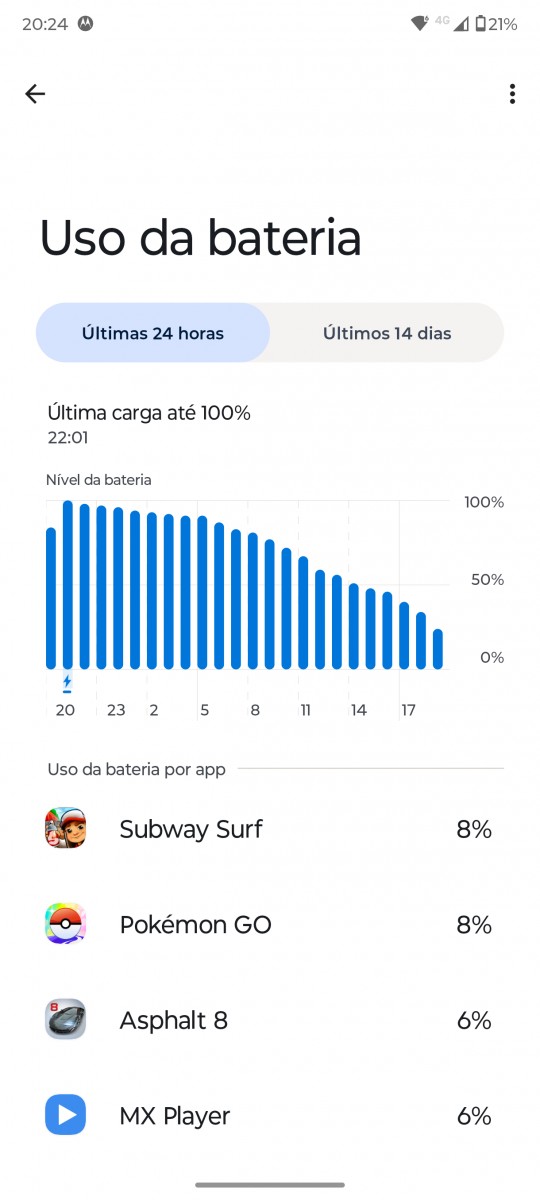This screenshot has height=1200, width=540.
Task: Select the last battery bar in the chart
Action: coord(437,649)
